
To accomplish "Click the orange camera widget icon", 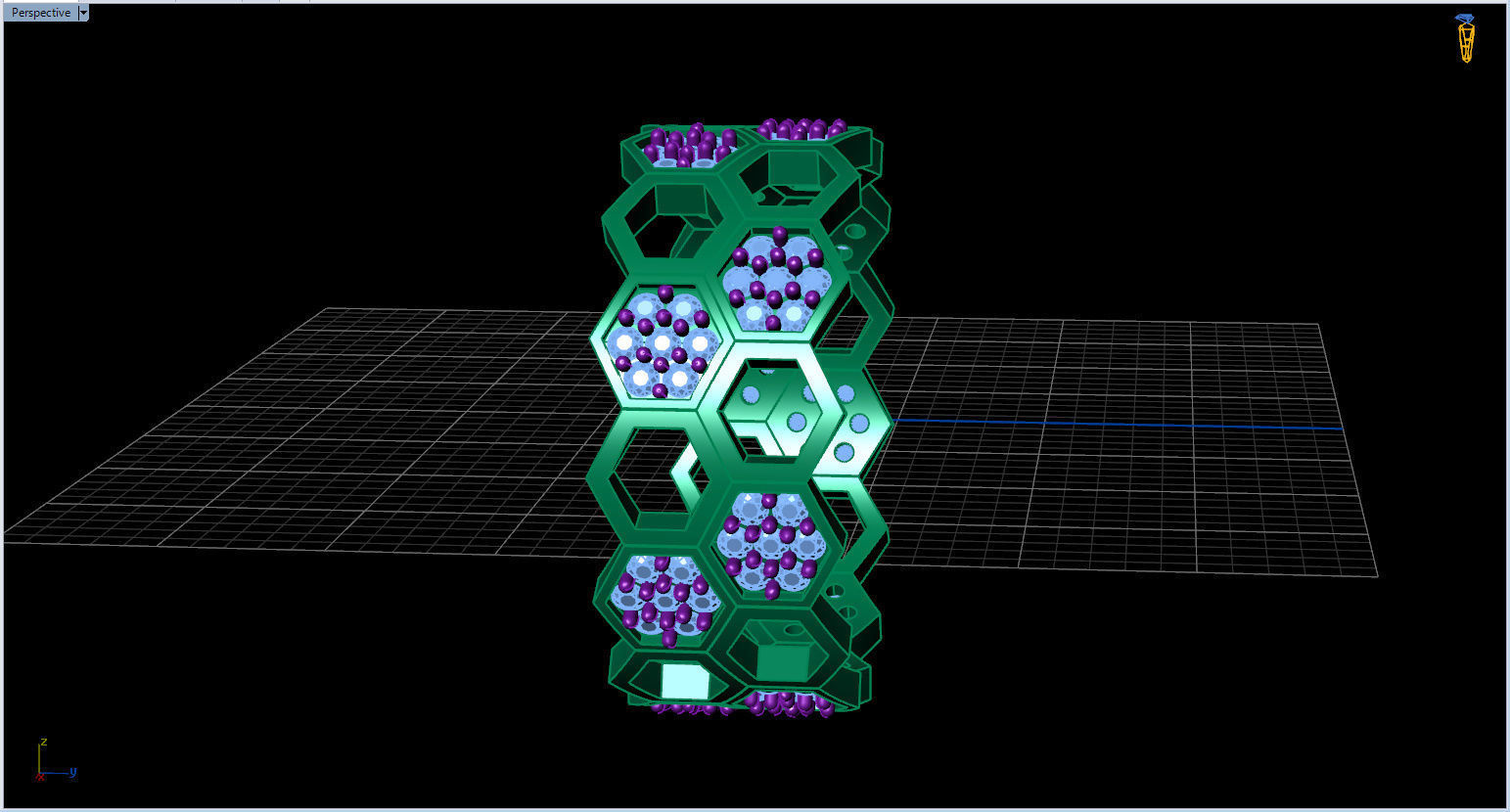I will [x=1465, y=39].
